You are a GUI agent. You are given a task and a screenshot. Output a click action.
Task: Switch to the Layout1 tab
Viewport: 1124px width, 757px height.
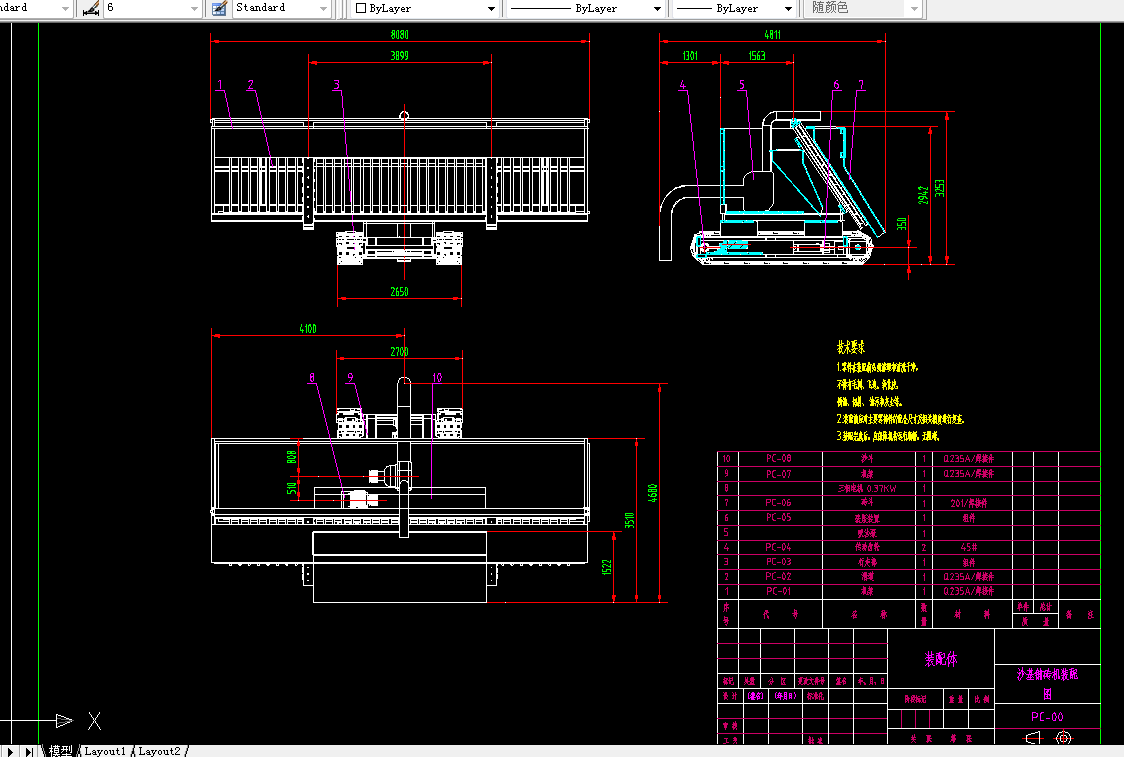(105, 751)
